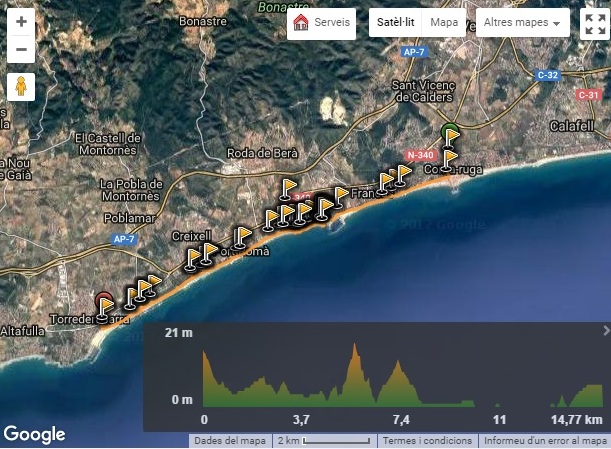Image resolution: width=611 pixels, height=449 pixels.
Task: Open Dades del mapa
Action: [230, 441]
